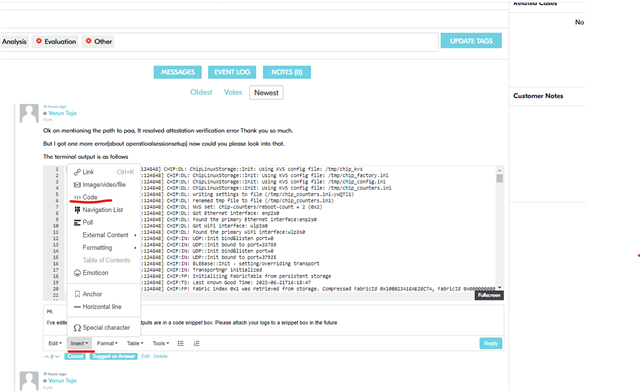Click the Edit link under the reply
Viewport: 640px width, 392px height.
pyautogui.click(x=146, y=356)
